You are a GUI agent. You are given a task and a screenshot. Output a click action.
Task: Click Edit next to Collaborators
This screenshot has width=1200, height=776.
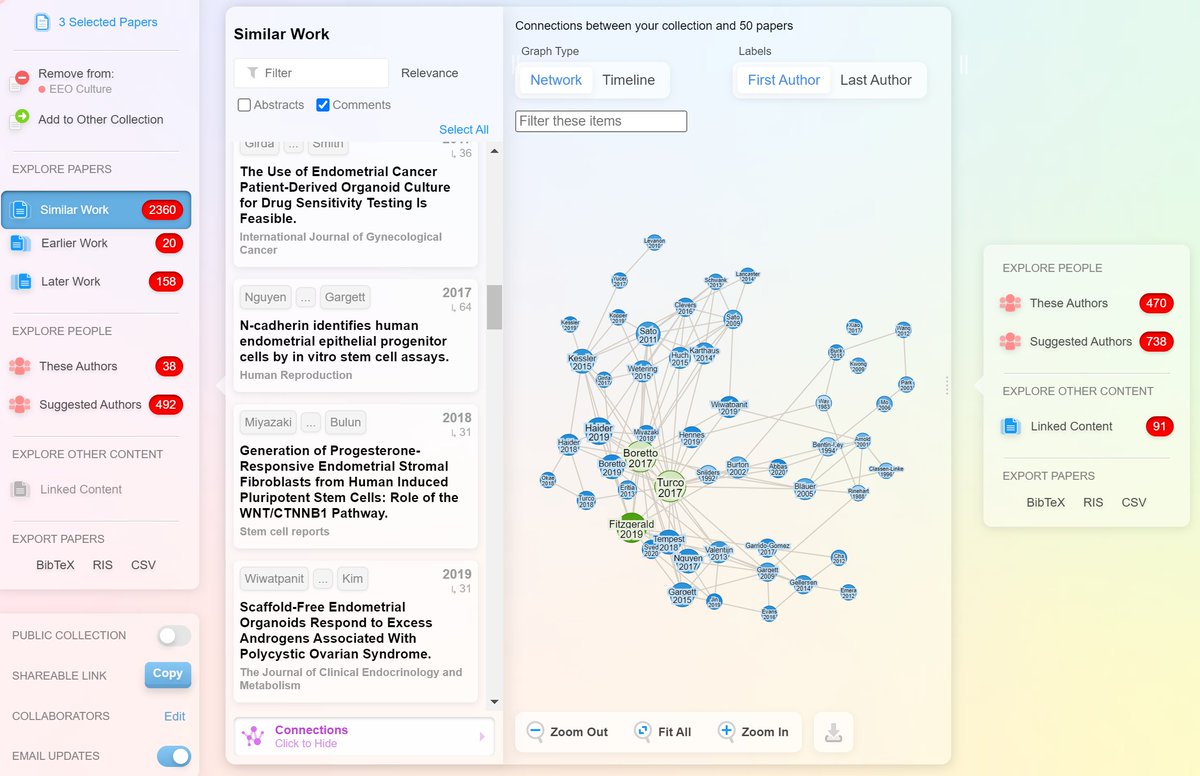point(175,716)
